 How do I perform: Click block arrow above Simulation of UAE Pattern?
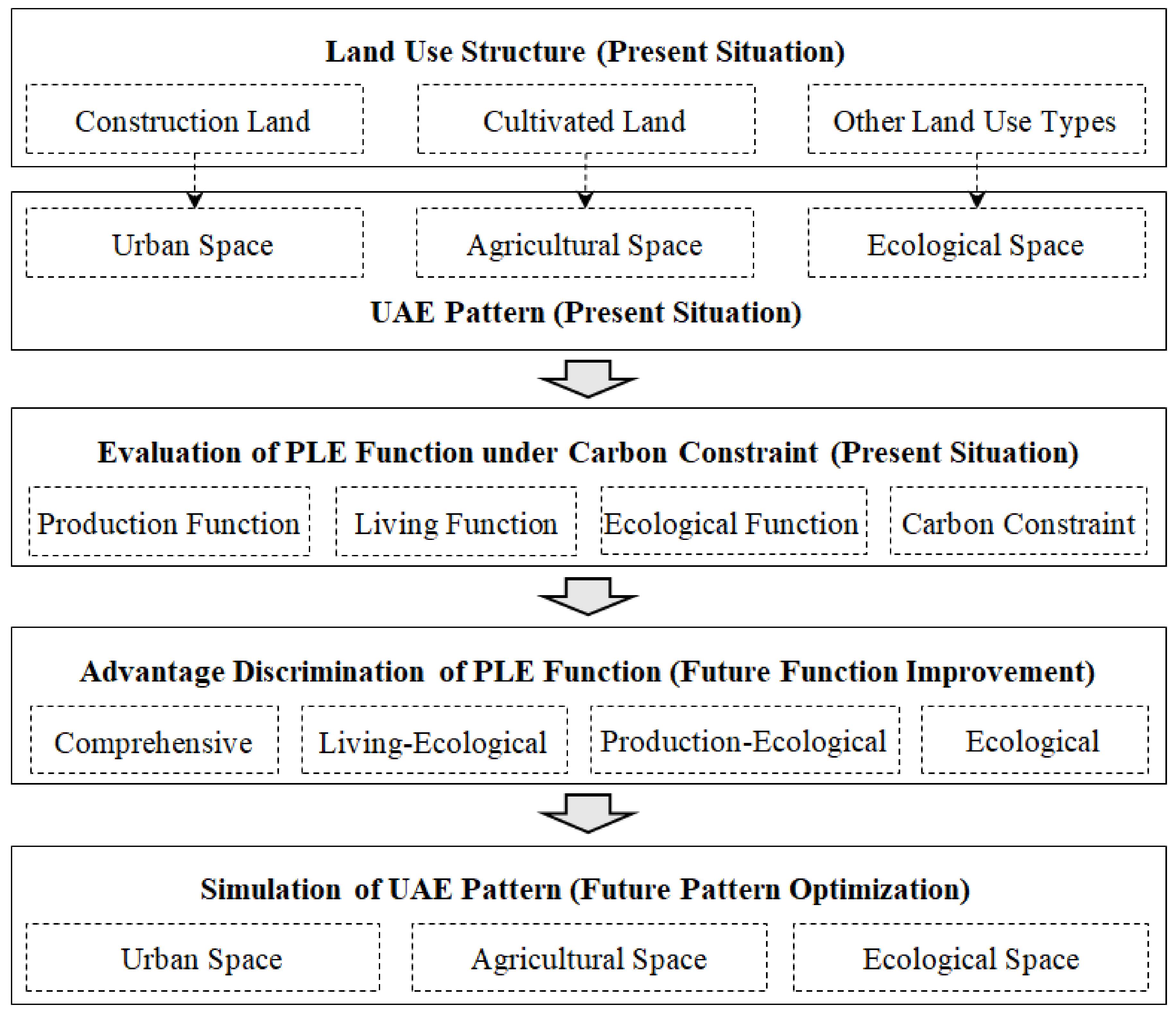click(x=588, y=814)
